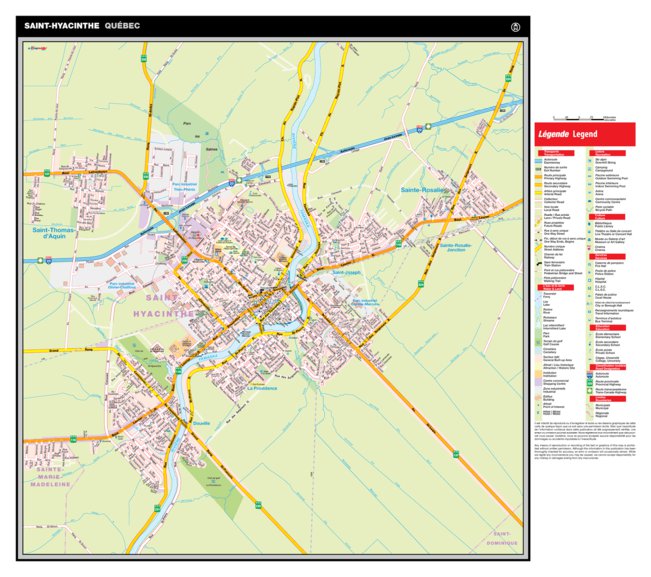Click the train station symbol in the legend
The height and width of the screenshot is (577, 651).
(x=539, y=264)
